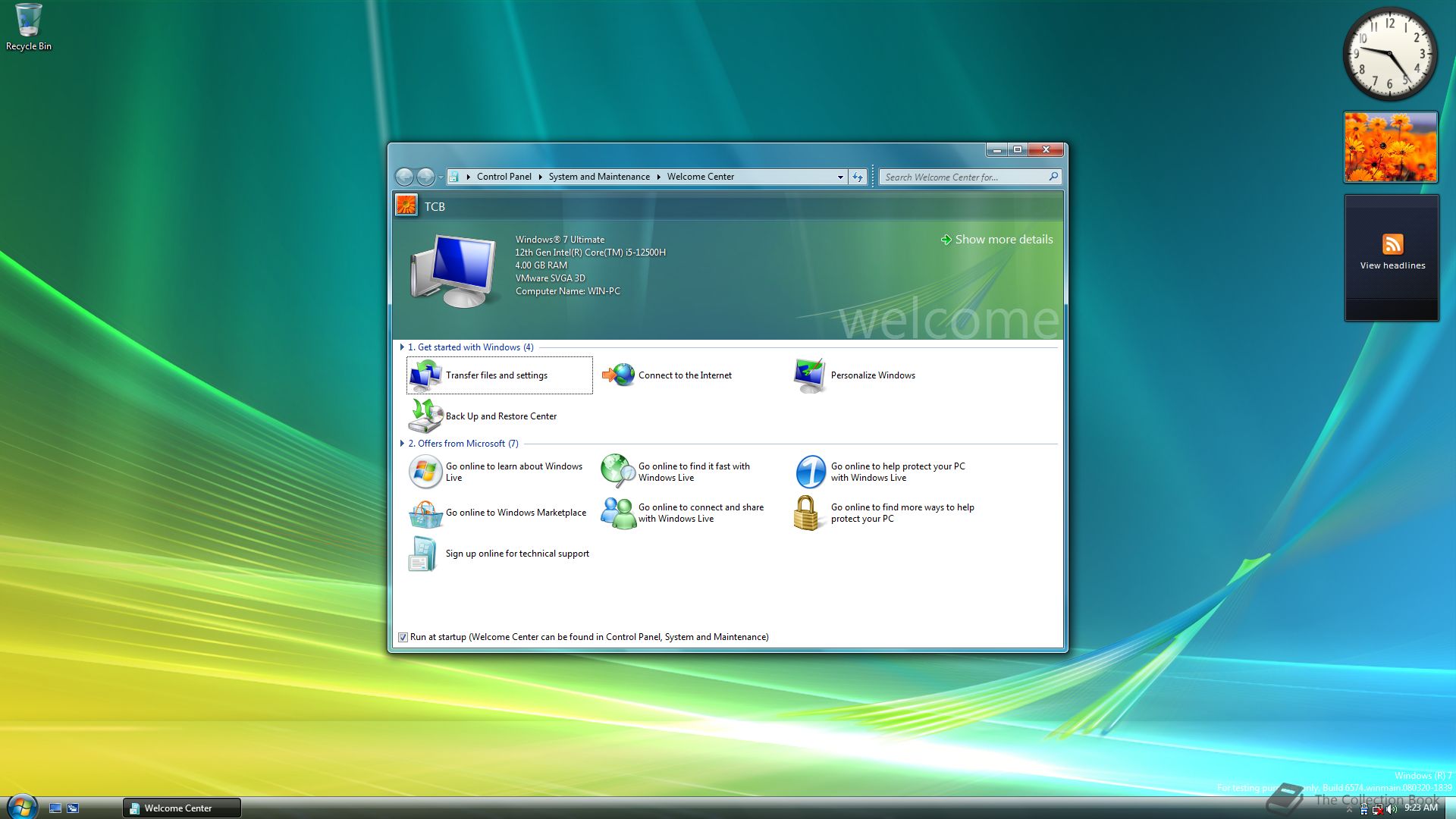Image resolution: width=1456 pixels, height=819 pixels.
Task: Click the Forward navigation arrow button
Action: click(x=426, y=177)
